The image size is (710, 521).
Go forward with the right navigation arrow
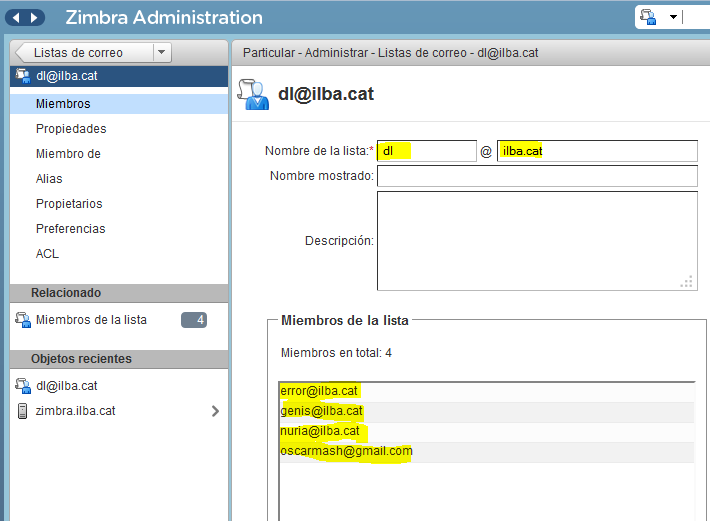coord(34,18)
